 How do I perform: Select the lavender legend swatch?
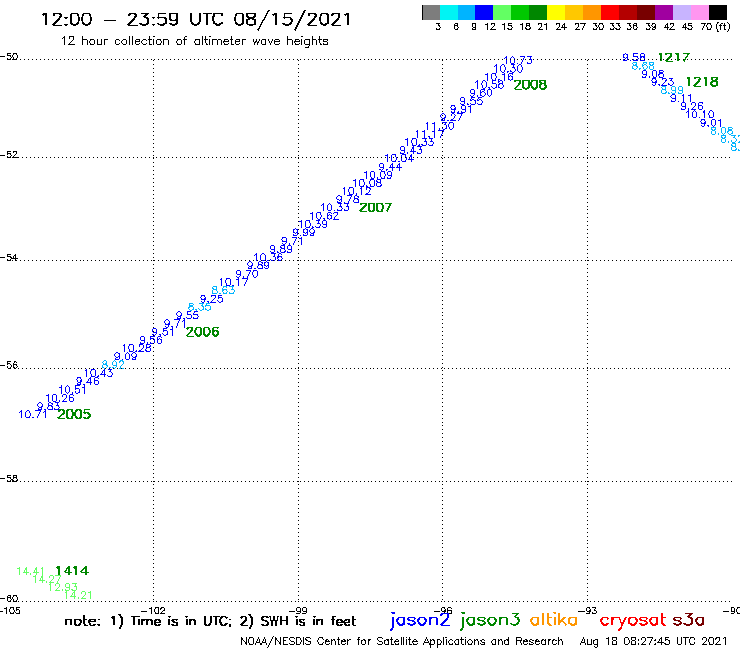[682, 12]
